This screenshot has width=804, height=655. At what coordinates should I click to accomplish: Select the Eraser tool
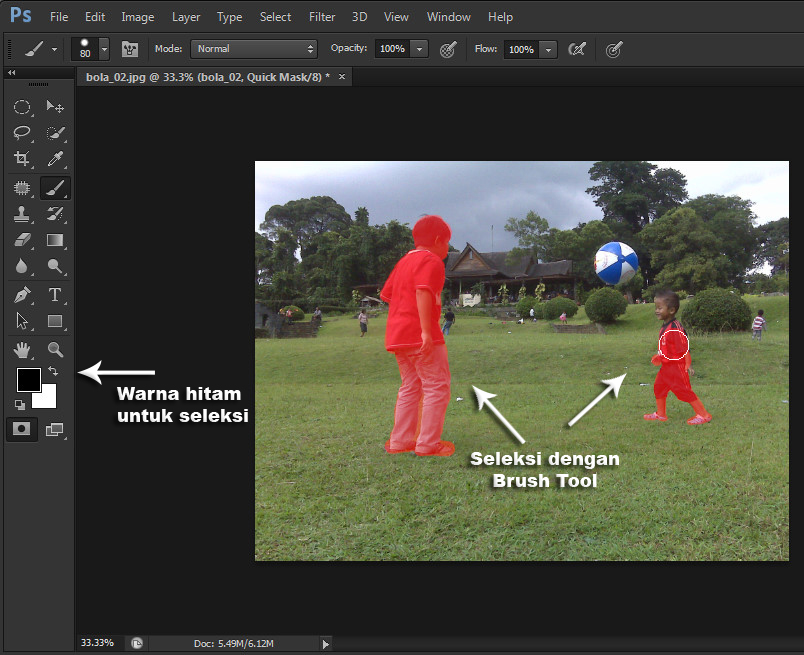pos(22,240)
